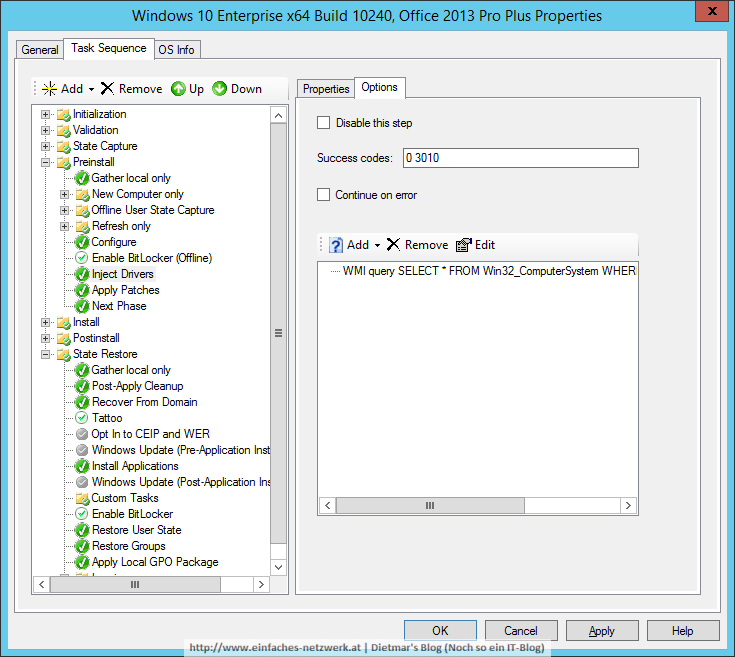Click the State Restore folder icon
The width and height of the screenshot is (735, 657).
pyautogui.click(x=64, y=354)
